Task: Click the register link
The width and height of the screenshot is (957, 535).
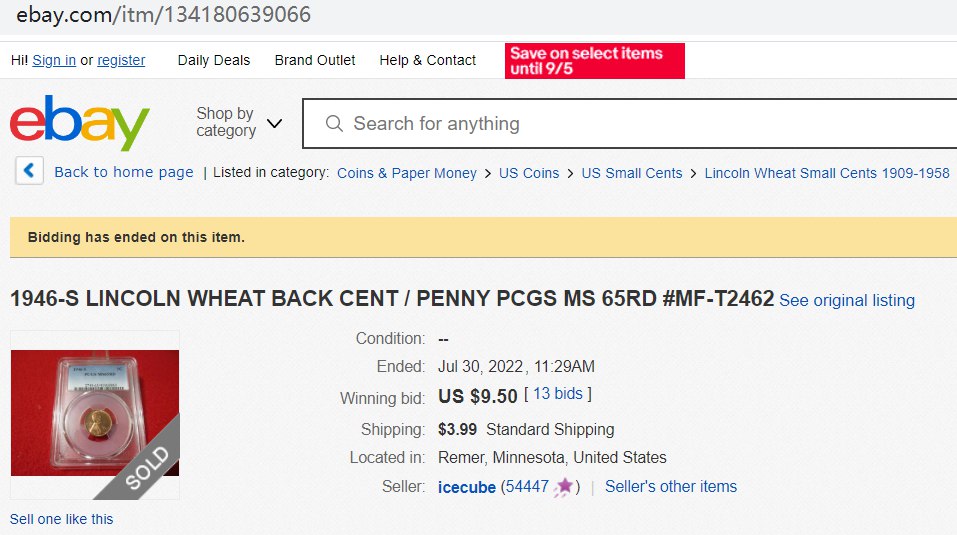Action: point(121,60)
